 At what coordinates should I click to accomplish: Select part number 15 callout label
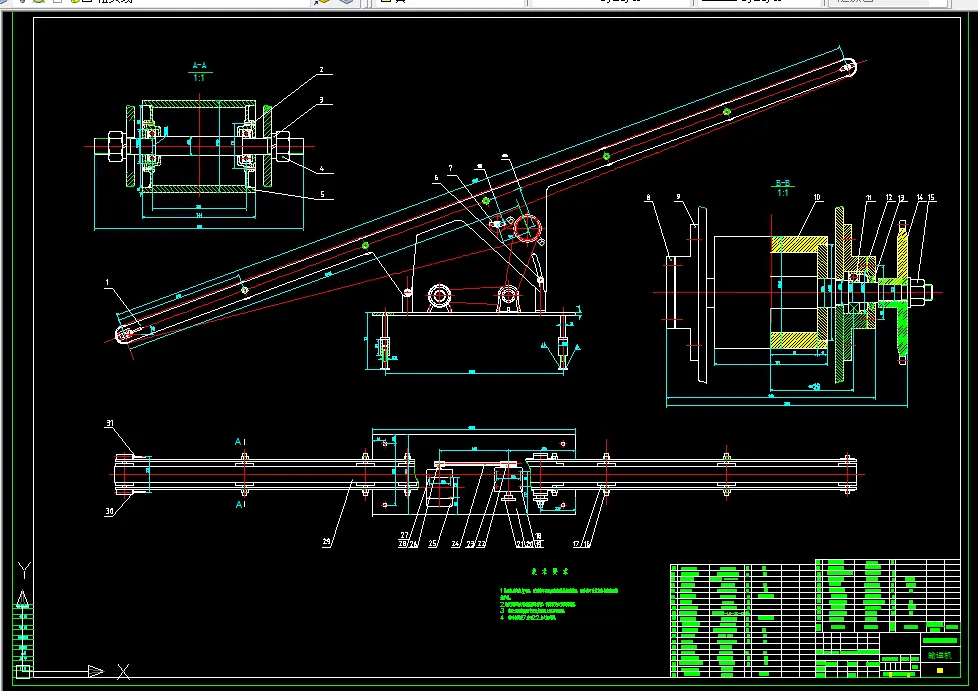tap(931, 197)
